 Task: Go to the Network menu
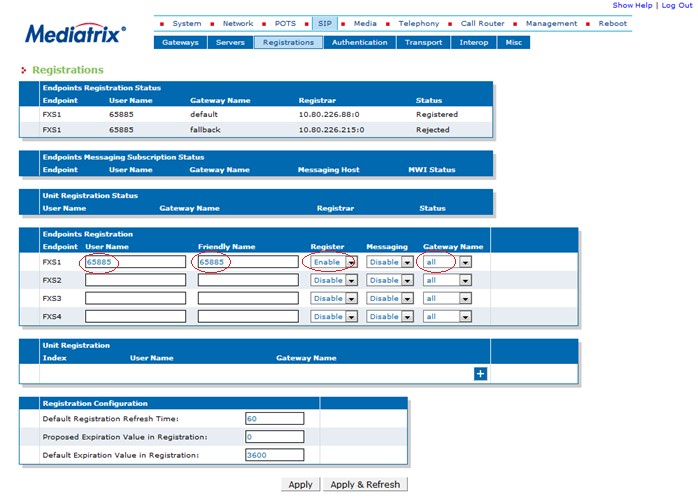click(x=238, y=24)
